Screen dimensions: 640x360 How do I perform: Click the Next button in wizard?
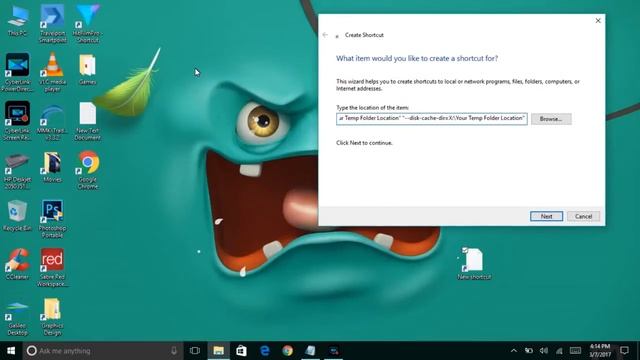tap(546, 216)
